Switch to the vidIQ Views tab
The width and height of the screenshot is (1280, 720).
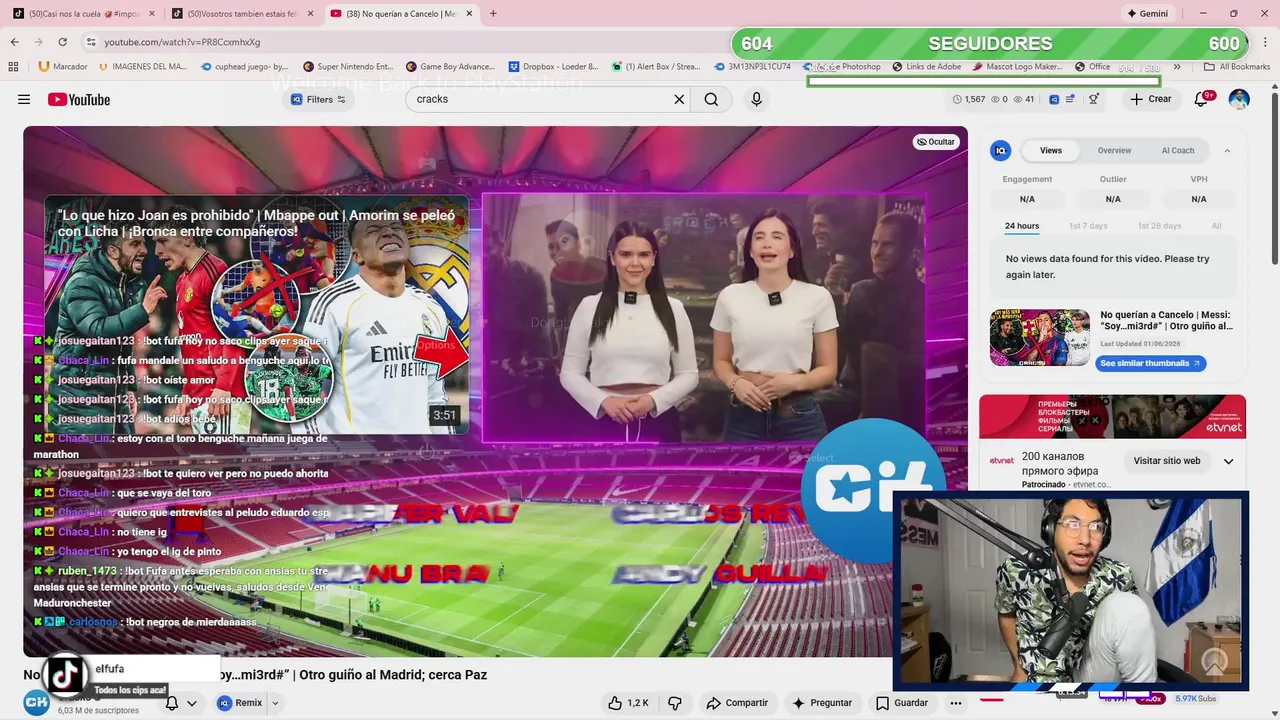point(1051,151)
